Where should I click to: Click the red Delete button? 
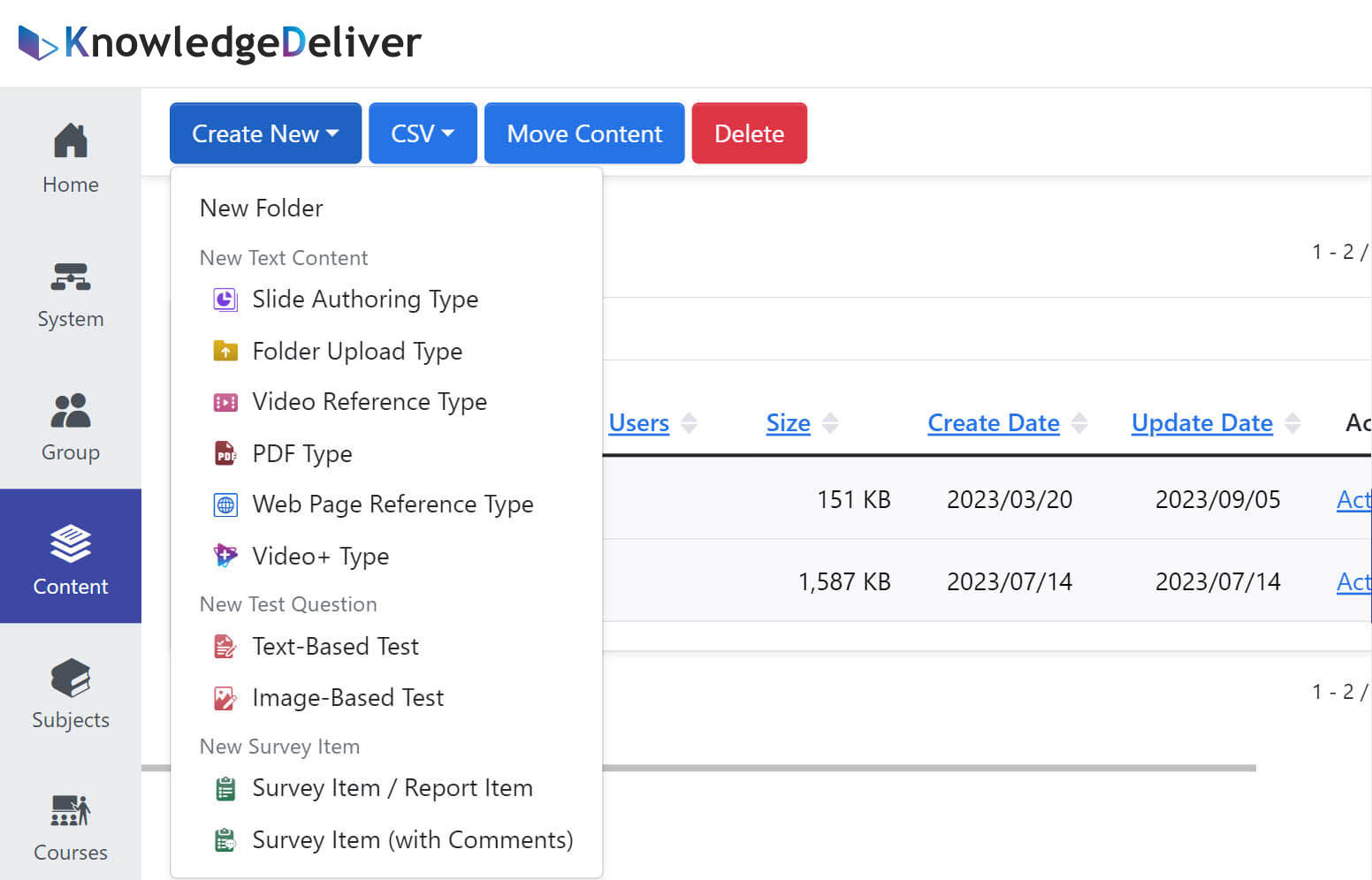749,133
